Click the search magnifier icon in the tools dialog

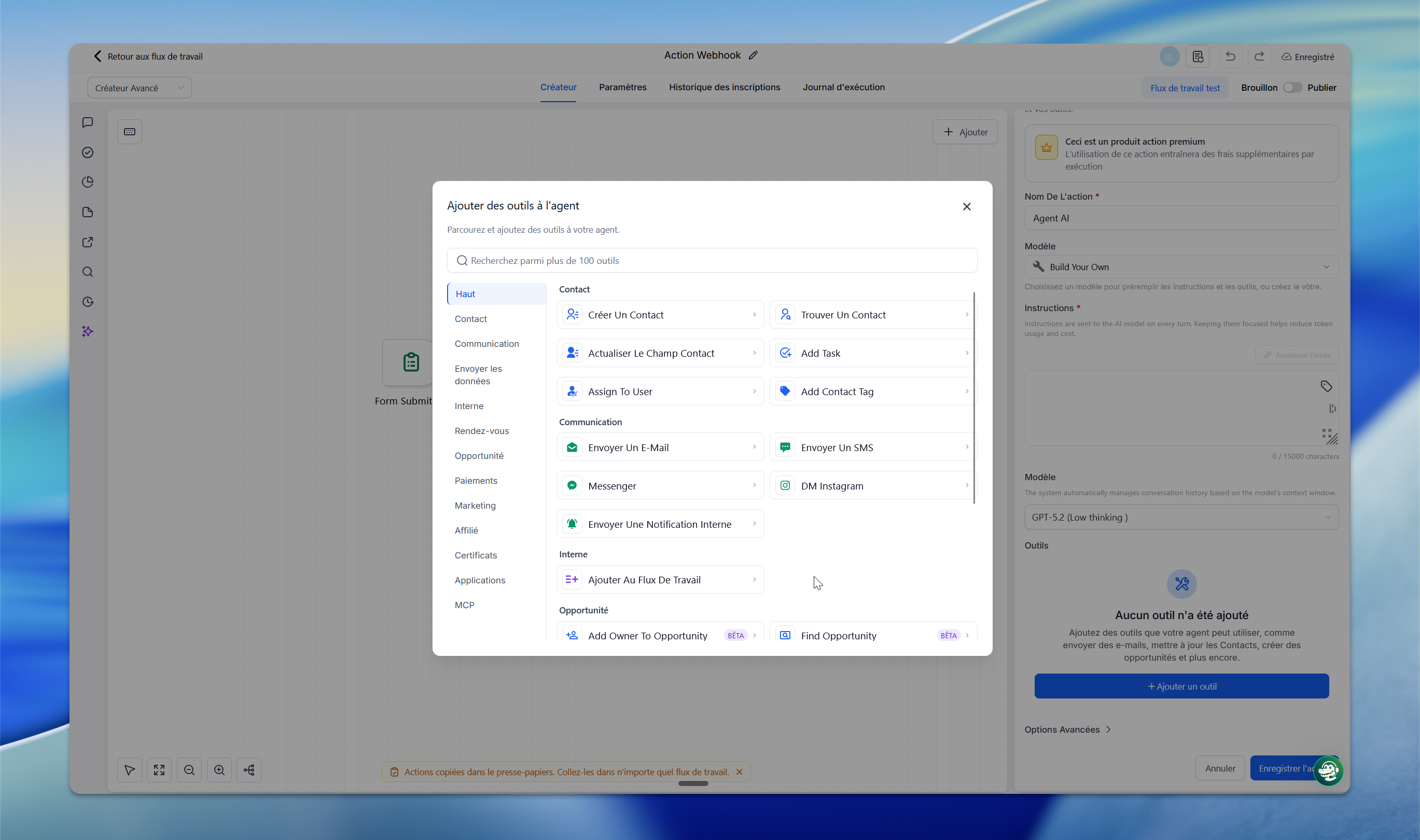(462, 260)
